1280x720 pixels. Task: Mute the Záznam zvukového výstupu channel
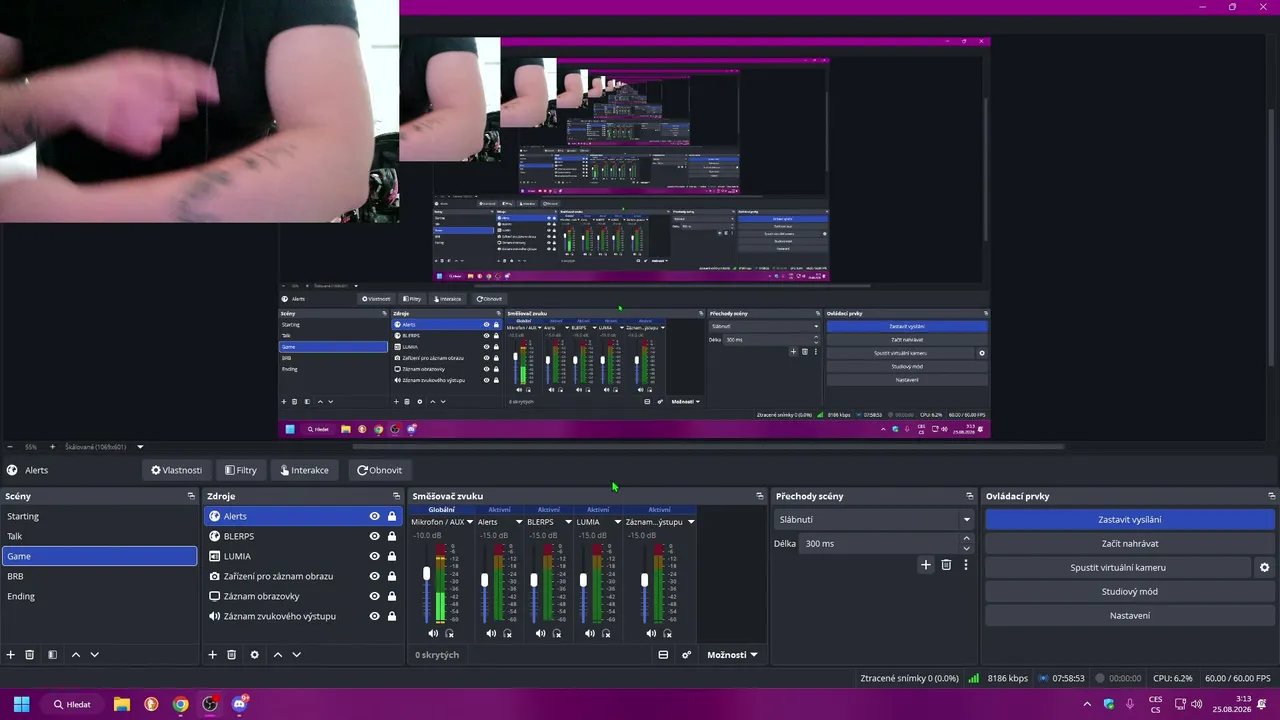click(x=651, y=633)
